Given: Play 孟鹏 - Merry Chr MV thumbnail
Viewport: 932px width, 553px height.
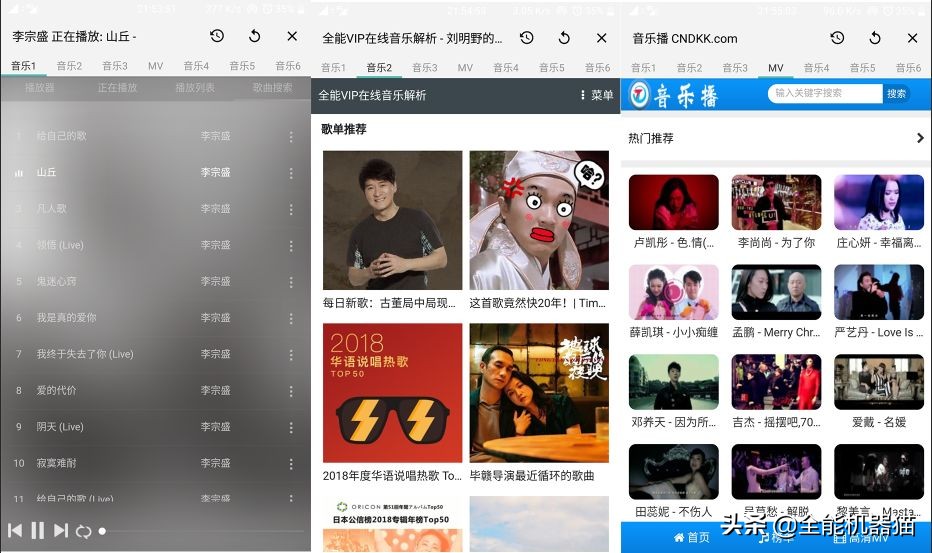Looking at the screenshot, I should 776,292.
